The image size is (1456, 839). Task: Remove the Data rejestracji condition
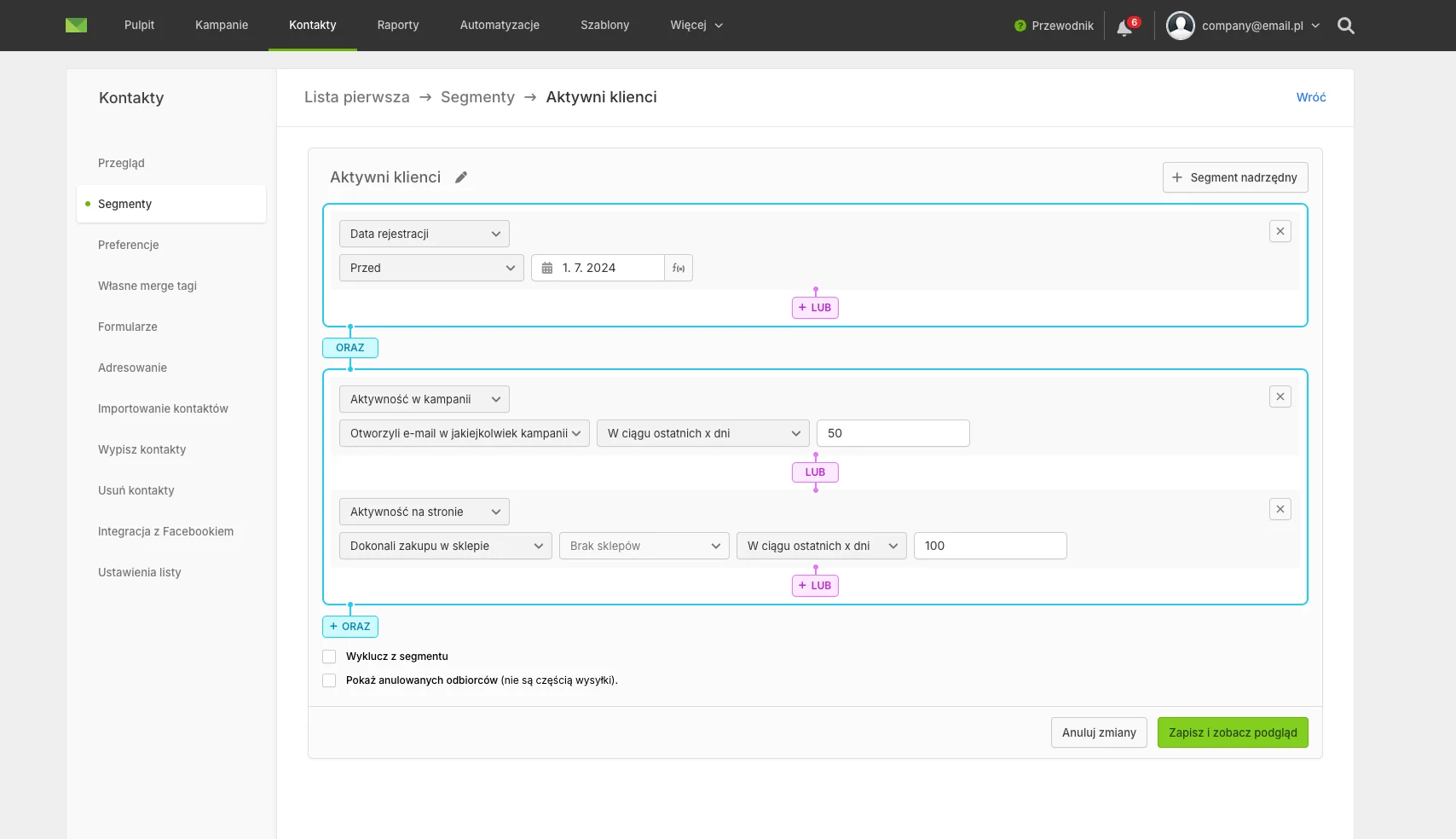tap(1280, 231)
